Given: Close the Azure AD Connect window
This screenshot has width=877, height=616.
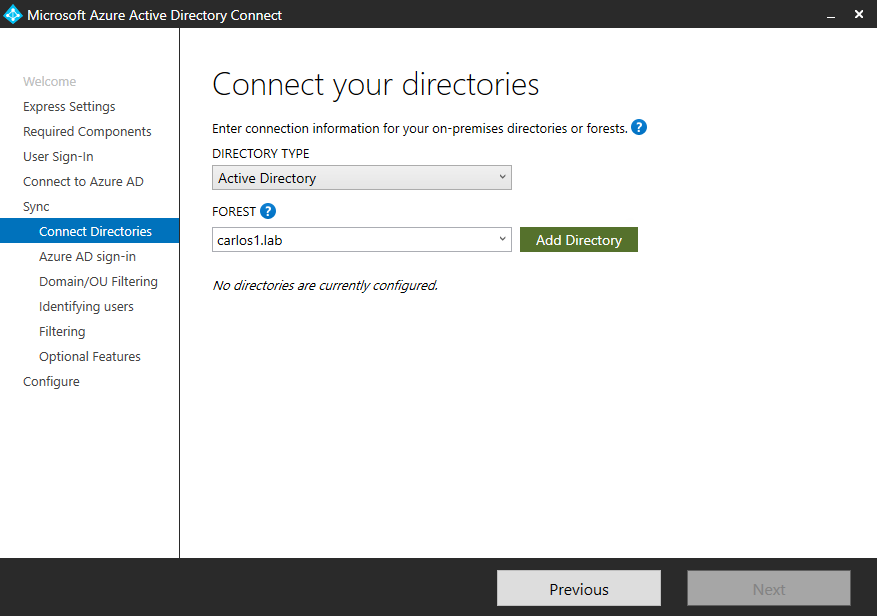Looking at the screenshot, I should [x=859, y=14].
